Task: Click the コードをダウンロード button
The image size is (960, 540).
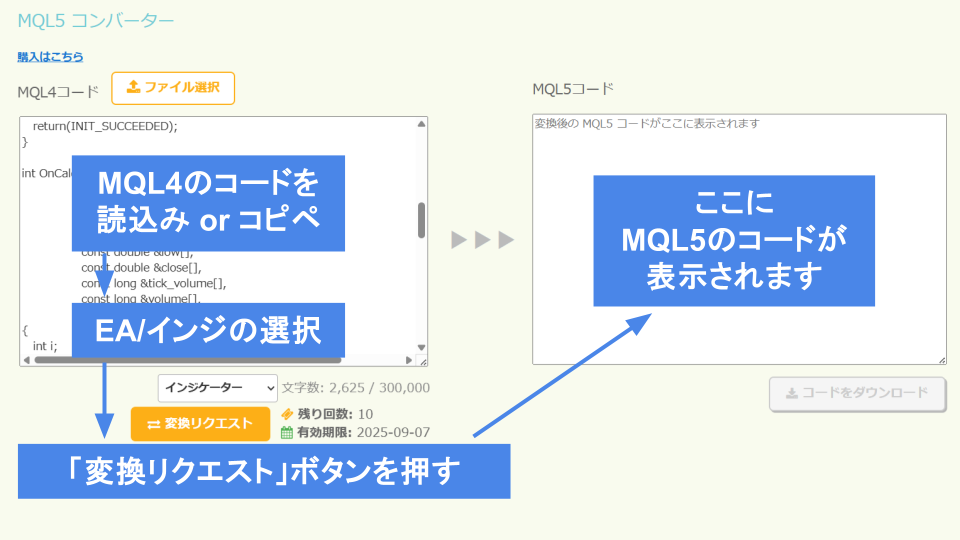Action: click(x=858, y=394)
